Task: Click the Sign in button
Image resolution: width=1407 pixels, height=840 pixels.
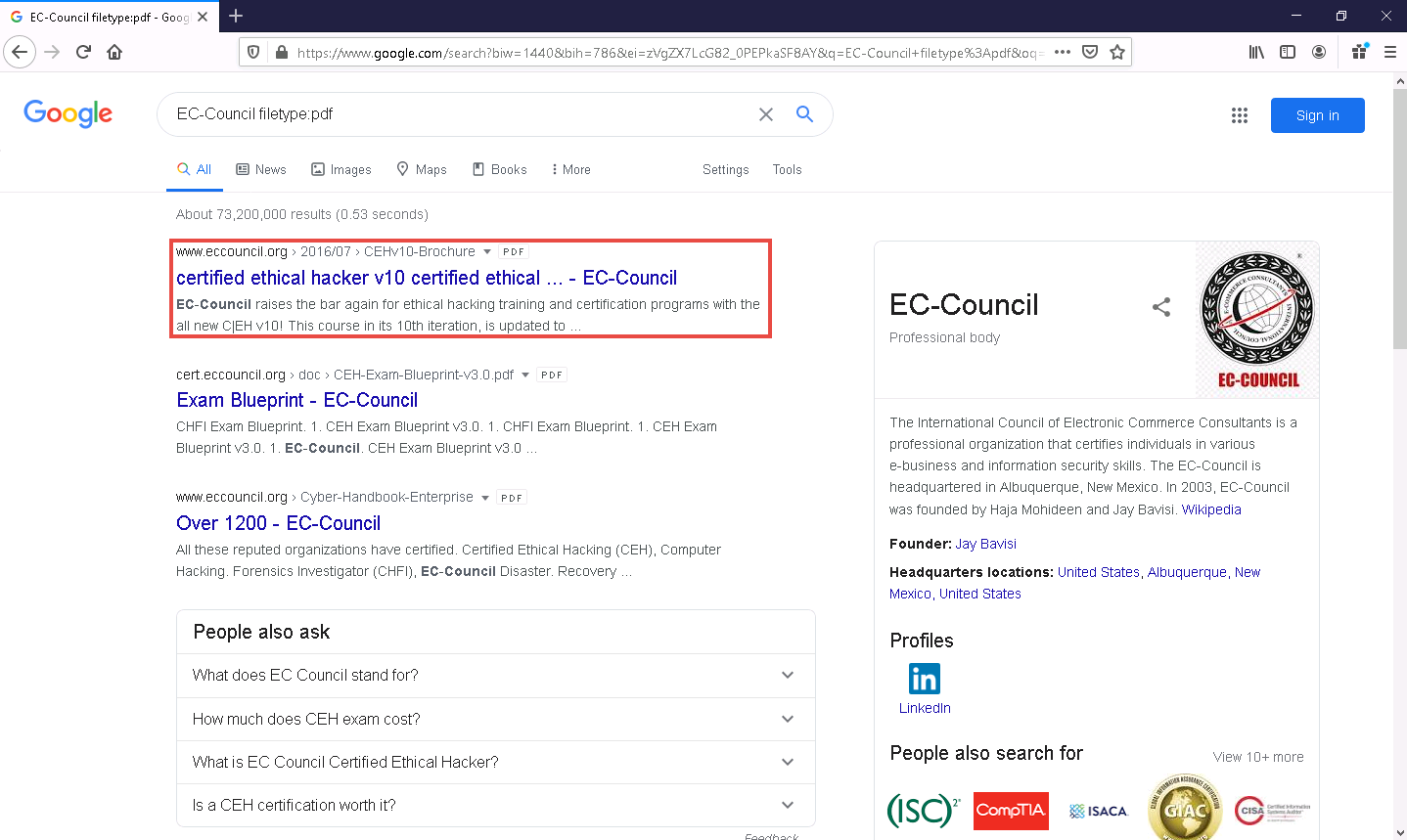Action: pos(1318,115)
